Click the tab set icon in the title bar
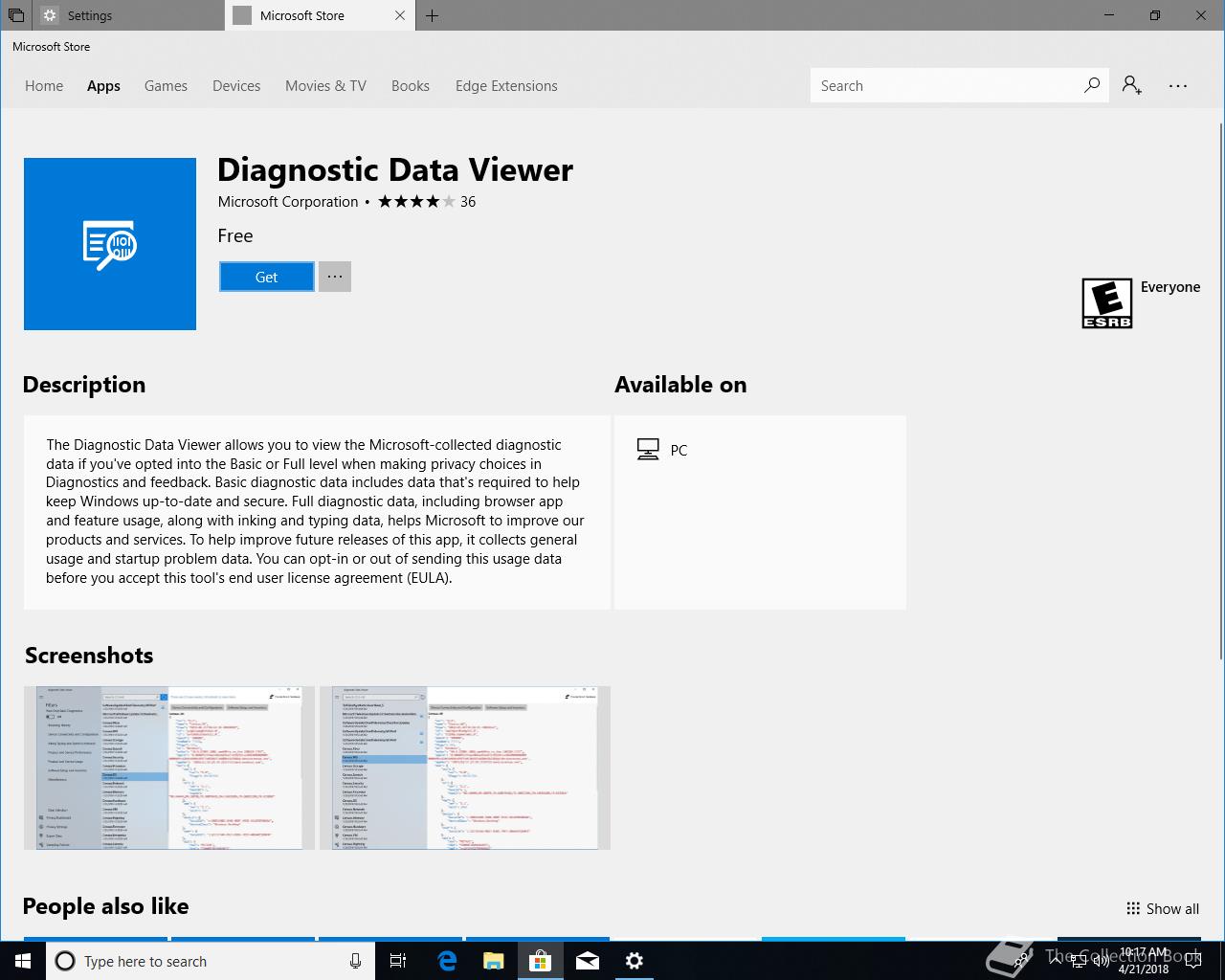1225x980 pixels. point(15,15)
